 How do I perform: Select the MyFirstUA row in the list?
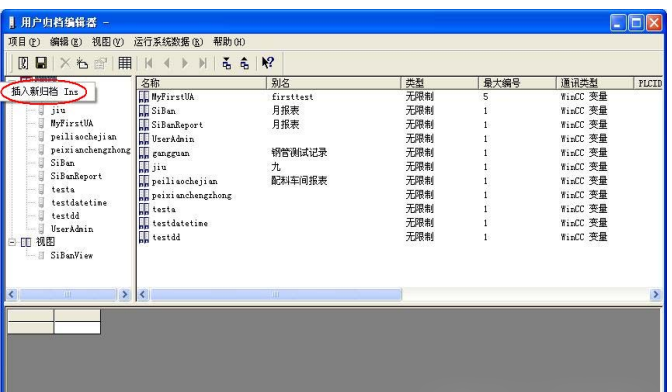[x=172, y=97]
